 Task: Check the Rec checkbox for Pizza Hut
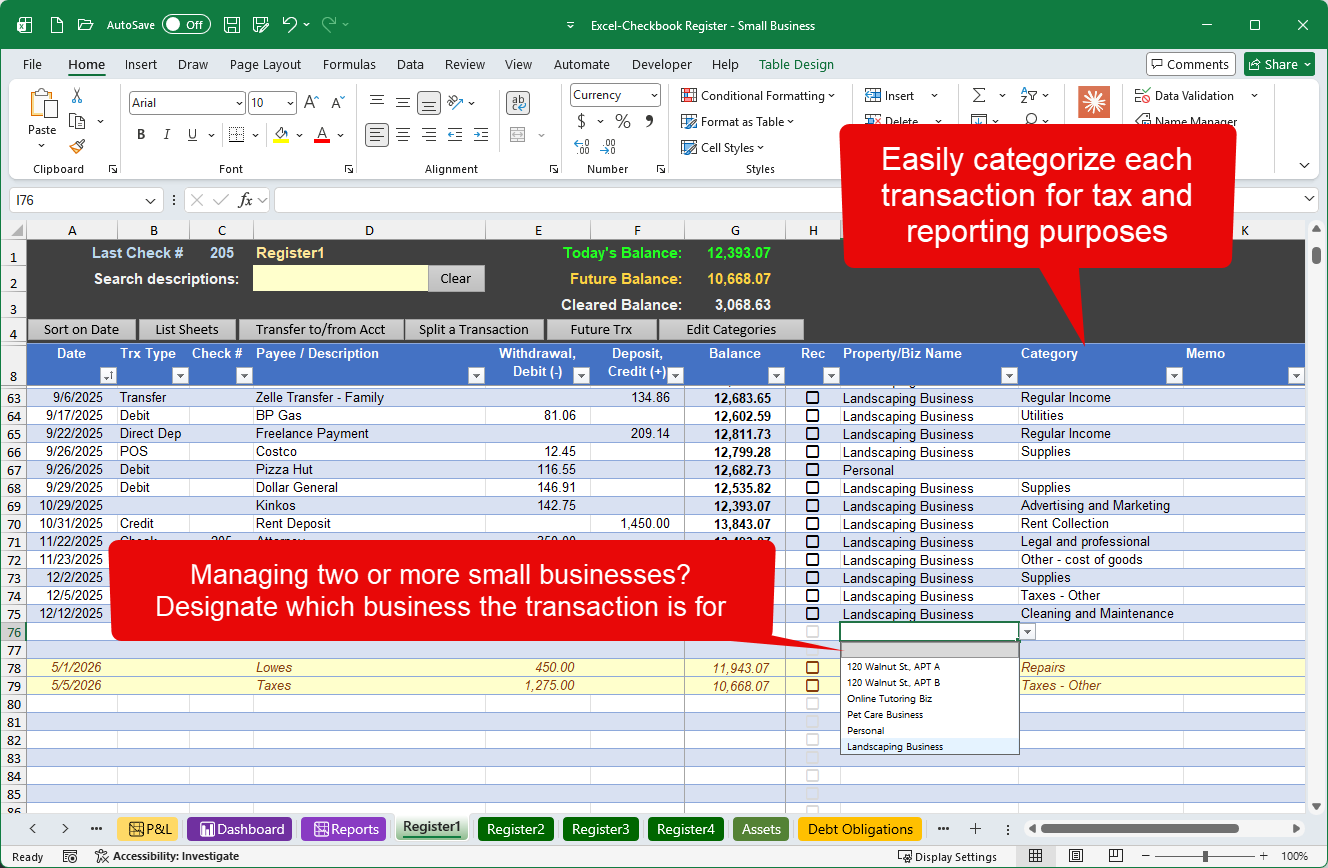click(813, 470)
